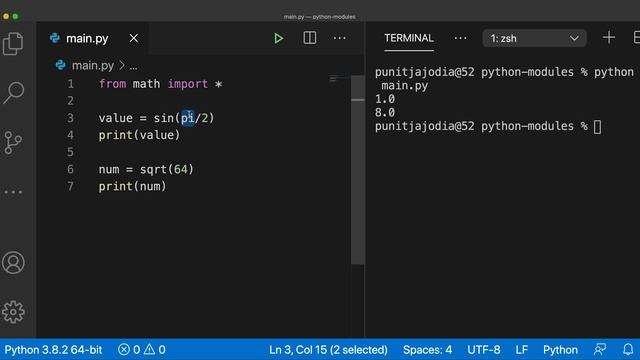The width and height of the screenshot is (640, 360).
Task: Split the editor to the right
Action: (x=309, y=38)
